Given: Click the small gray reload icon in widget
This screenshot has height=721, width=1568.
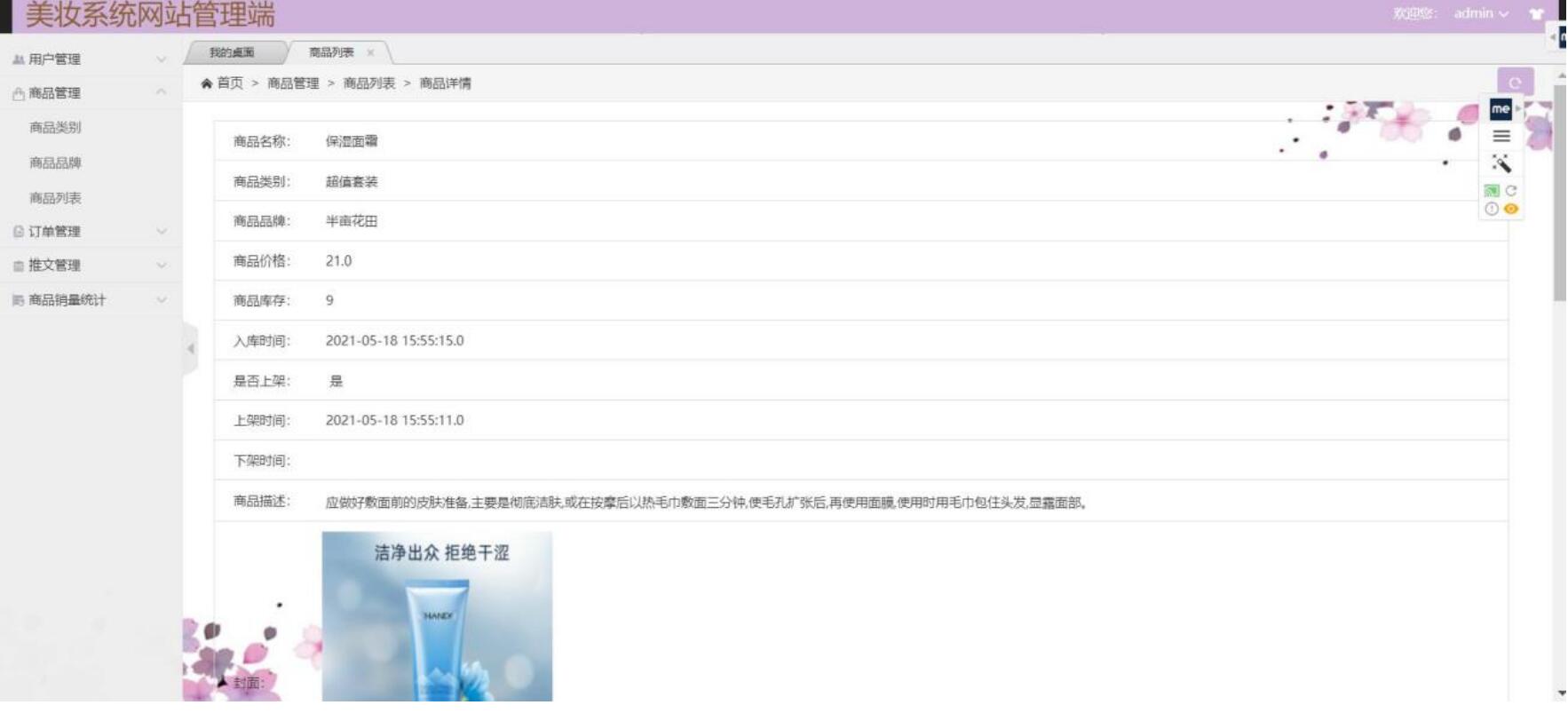Looking at the screenshot, I should [x=1511, y=191].
